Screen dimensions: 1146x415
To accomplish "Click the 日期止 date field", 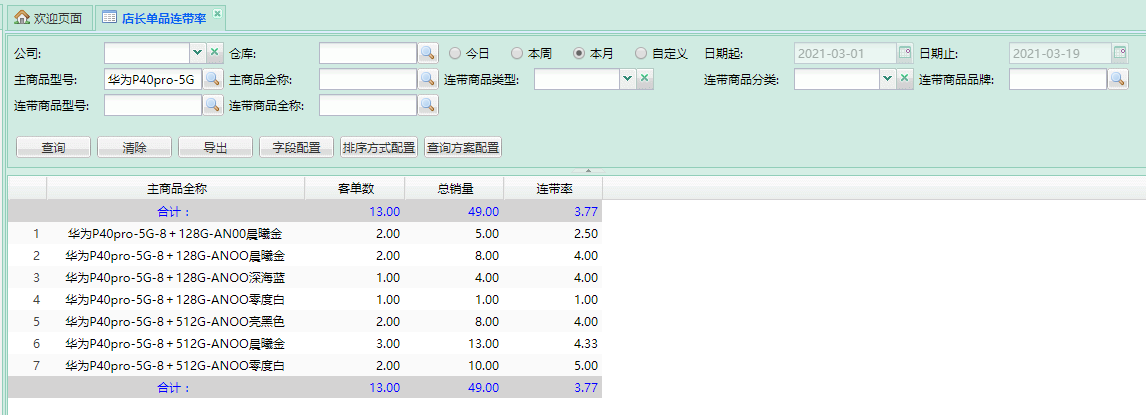I will coord(1060,53).
